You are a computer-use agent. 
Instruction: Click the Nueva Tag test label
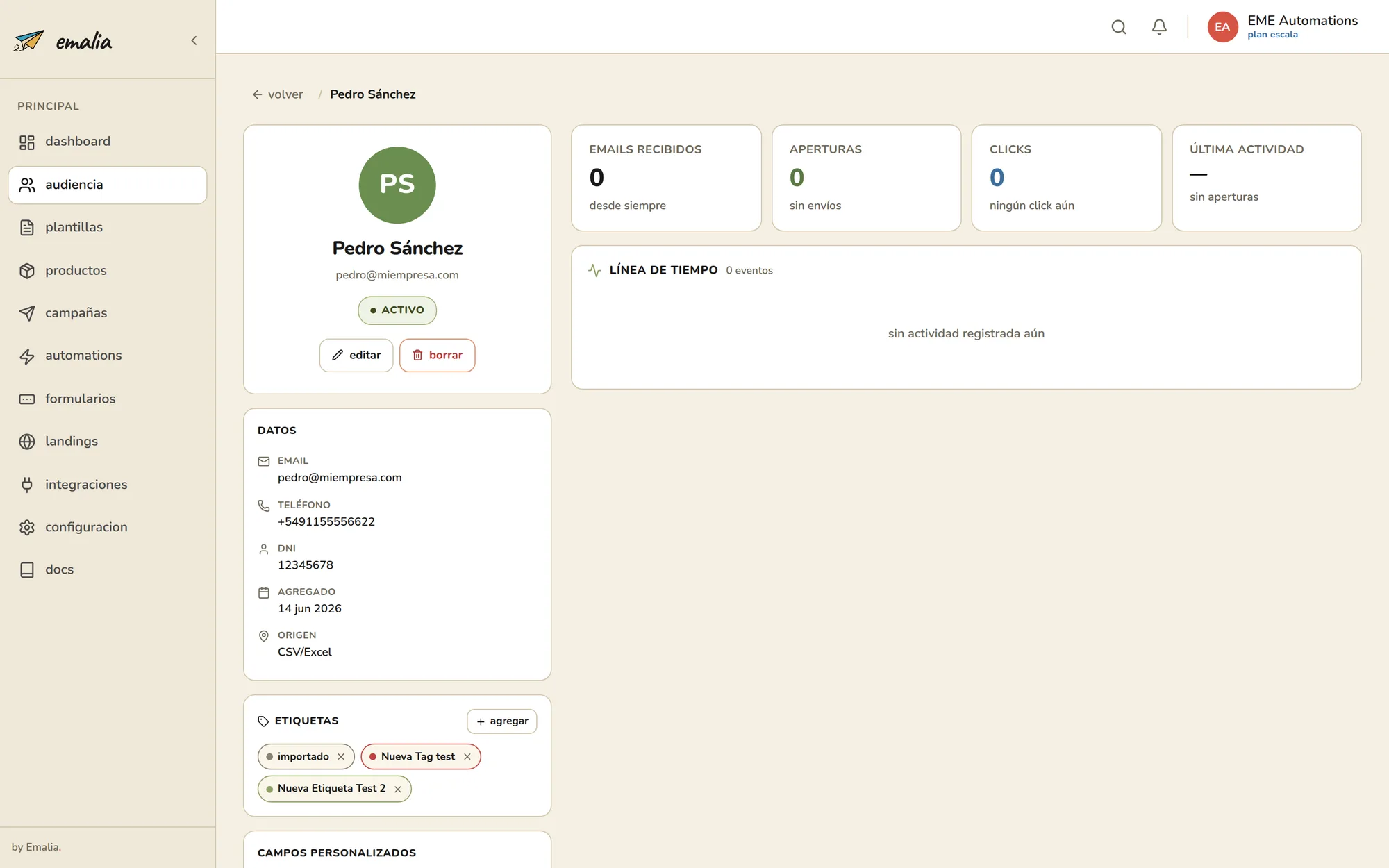tap(418, 757)
